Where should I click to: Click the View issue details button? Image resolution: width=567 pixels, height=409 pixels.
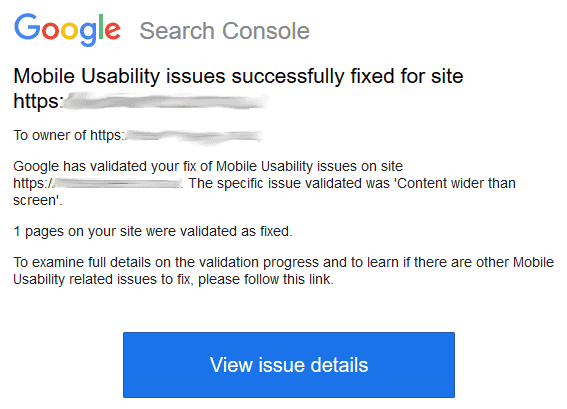pyautogui.click(x=289, y=365)
